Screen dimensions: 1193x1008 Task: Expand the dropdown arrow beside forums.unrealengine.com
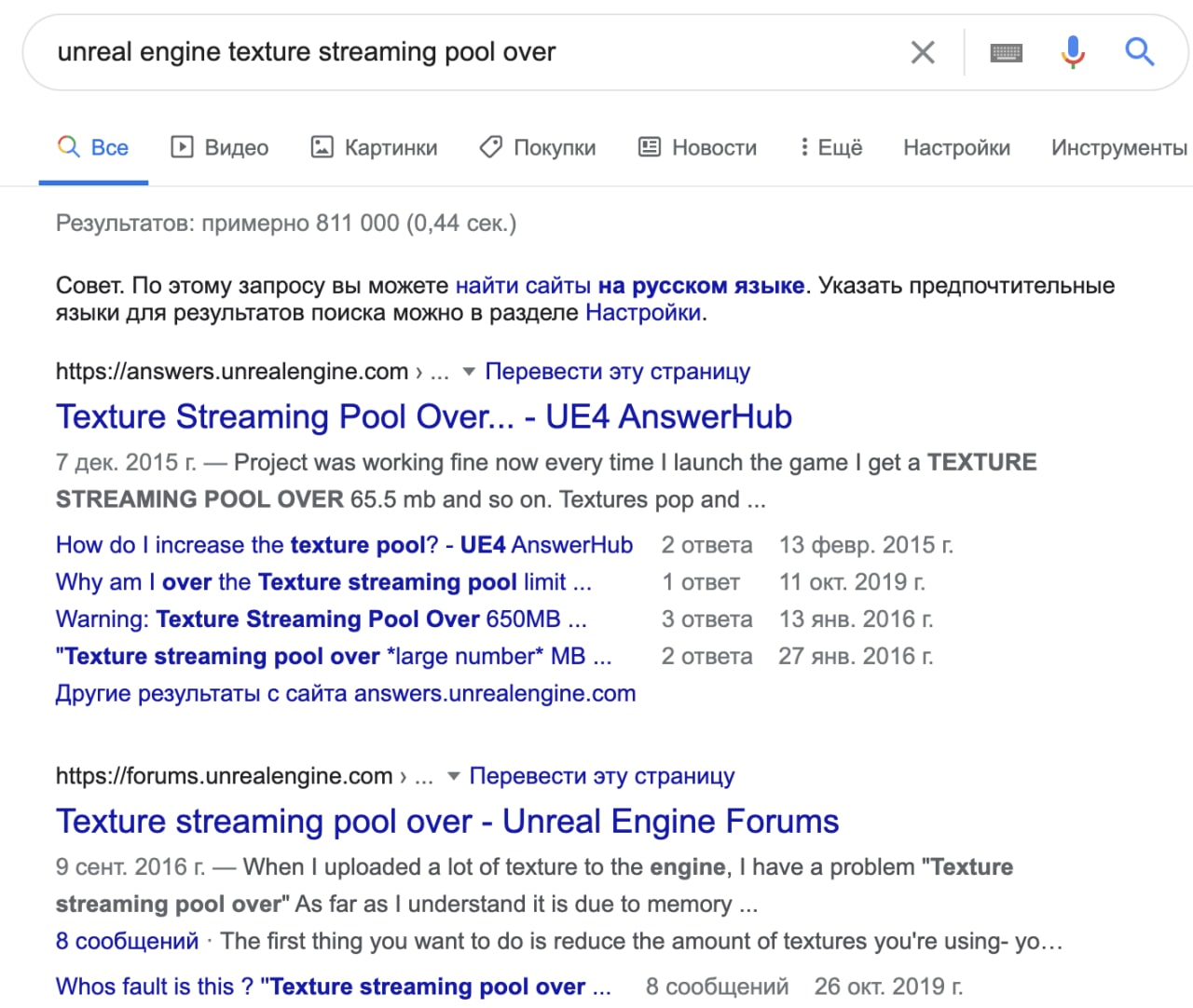point(453,776)
